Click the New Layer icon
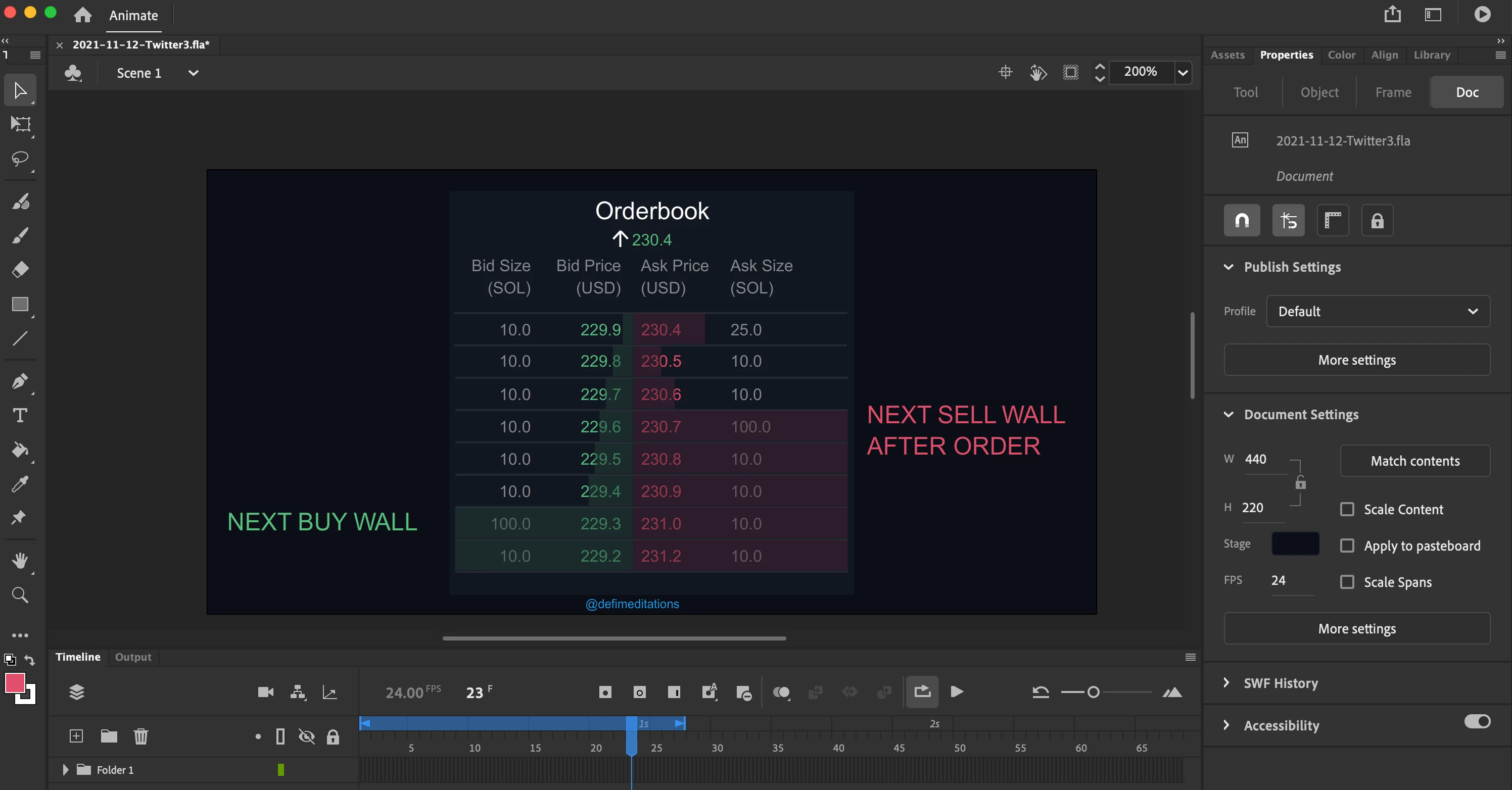Image resolution: width=1512 pixels, height=790 pixels. pos(76,736)
